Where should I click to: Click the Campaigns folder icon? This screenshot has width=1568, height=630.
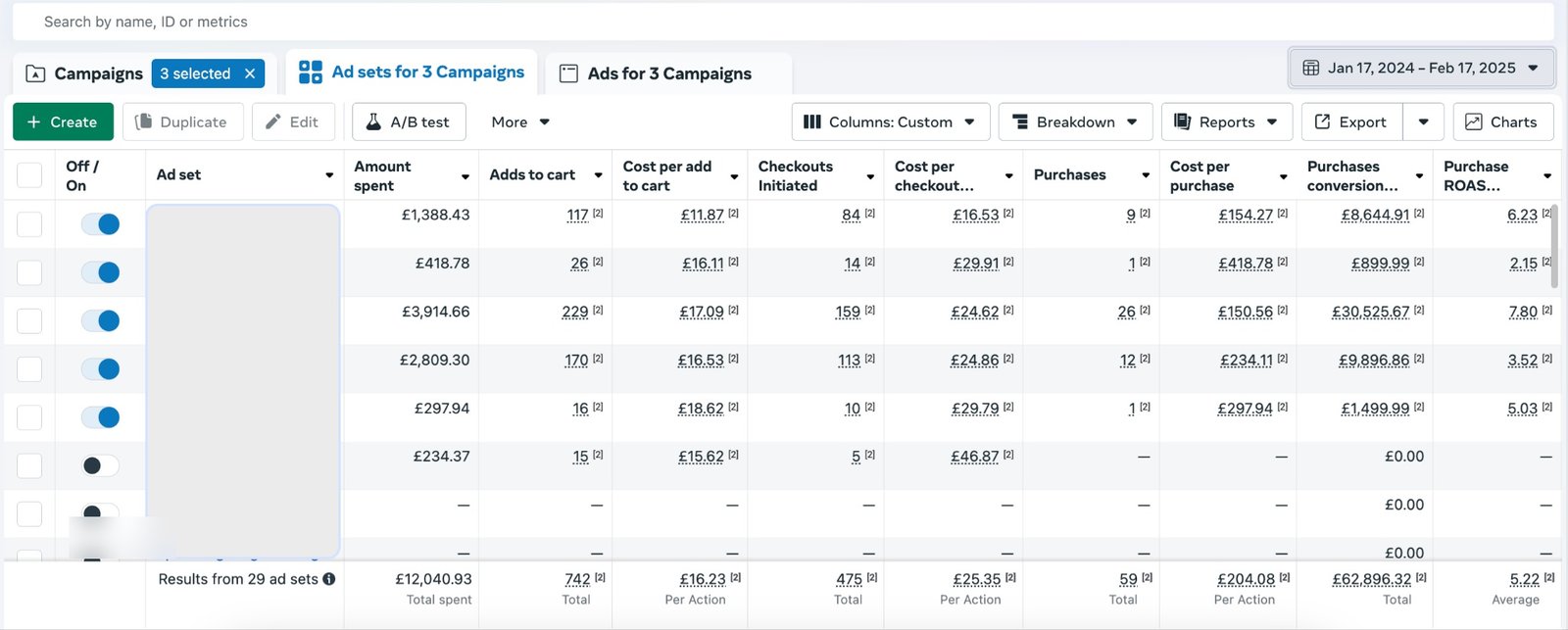pos(35,73)
